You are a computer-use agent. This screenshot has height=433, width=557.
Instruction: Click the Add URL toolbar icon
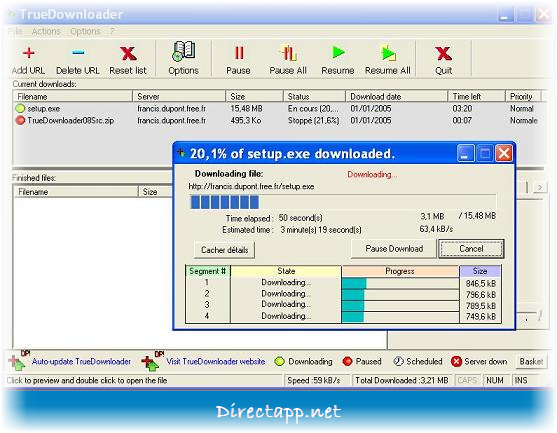click(28, 53)
